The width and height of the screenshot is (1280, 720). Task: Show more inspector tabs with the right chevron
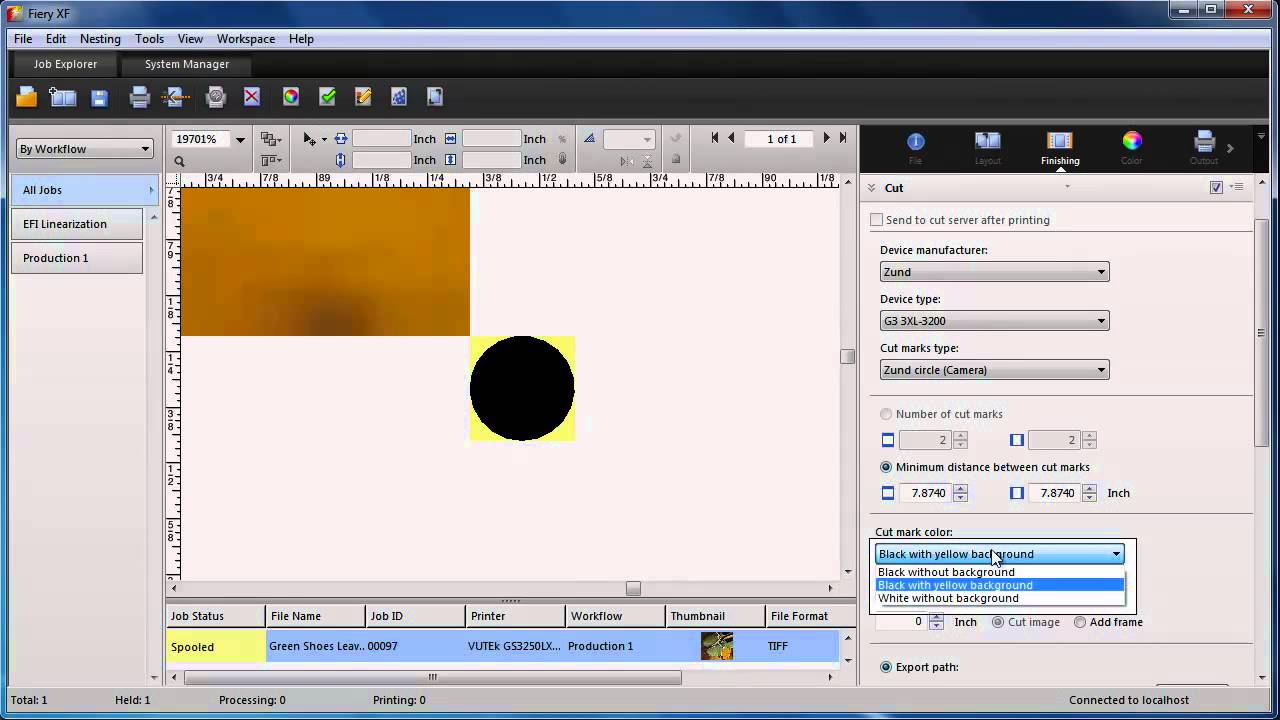click(x=1230, y=148)
